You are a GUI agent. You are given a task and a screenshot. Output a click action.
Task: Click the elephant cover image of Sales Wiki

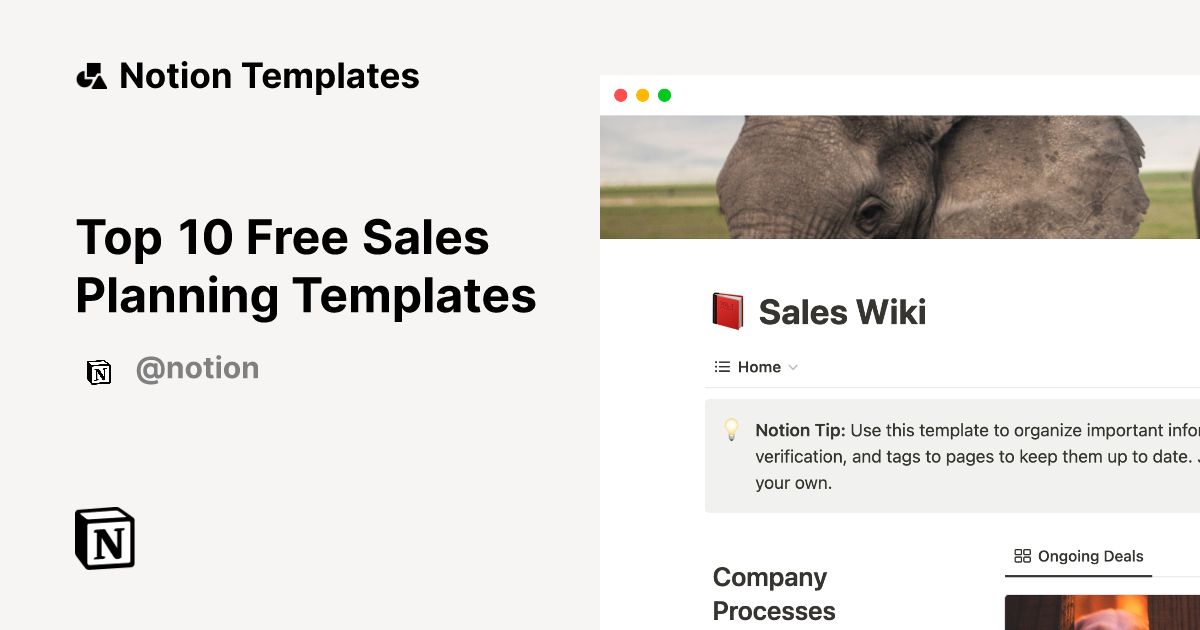pos(900,175)
